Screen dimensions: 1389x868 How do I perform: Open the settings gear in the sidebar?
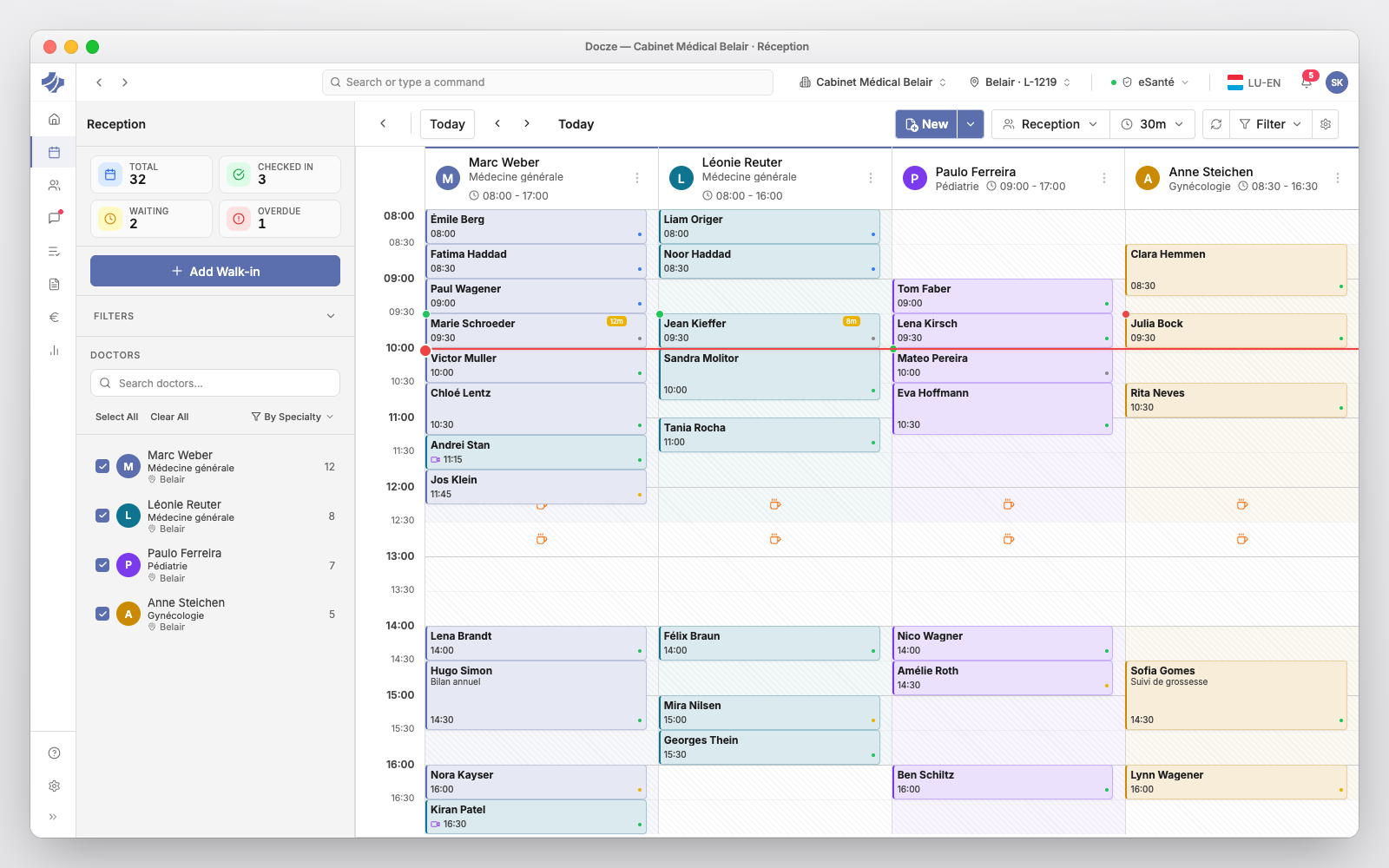pos(54,786)
